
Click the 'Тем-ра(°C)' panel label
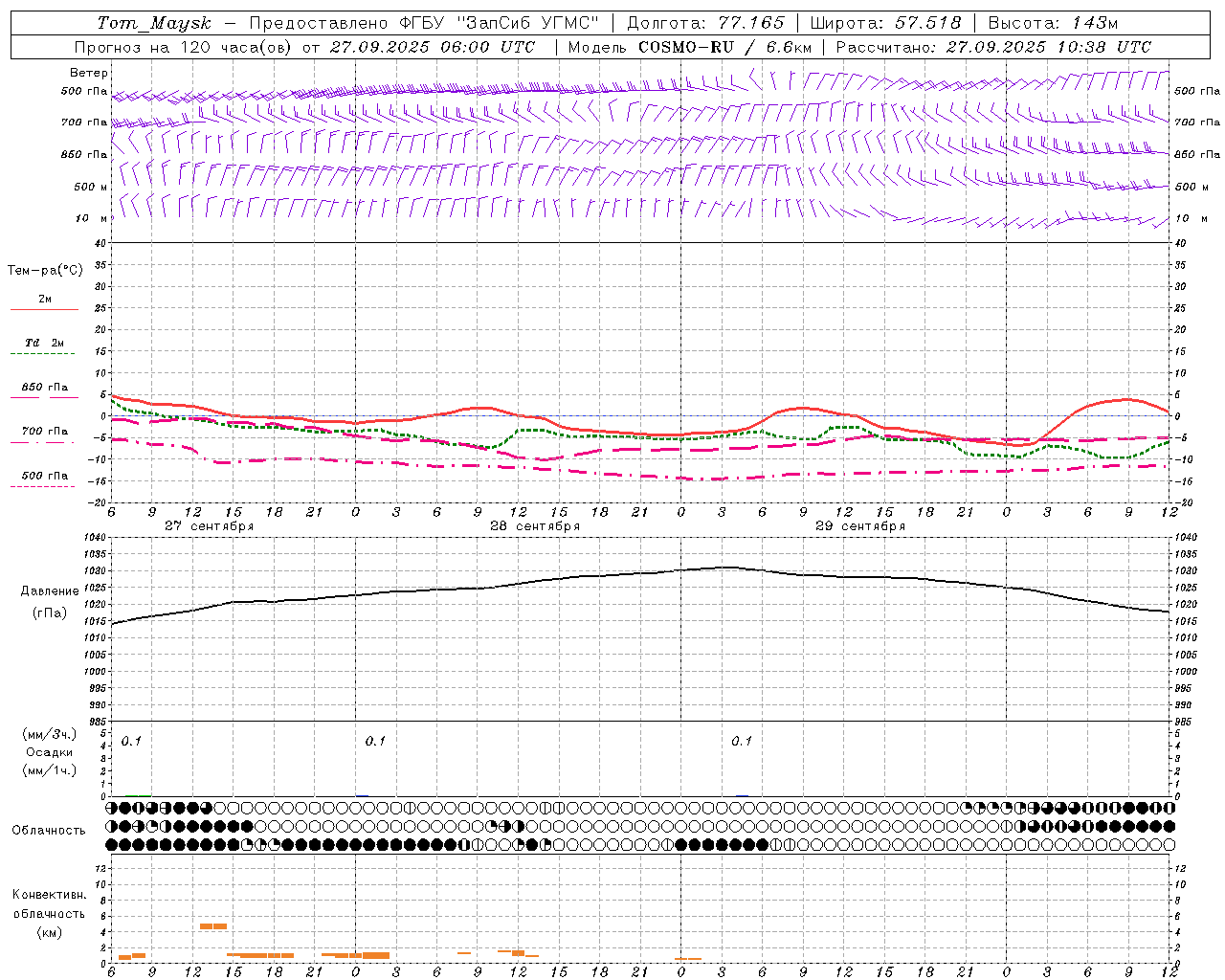45,271
